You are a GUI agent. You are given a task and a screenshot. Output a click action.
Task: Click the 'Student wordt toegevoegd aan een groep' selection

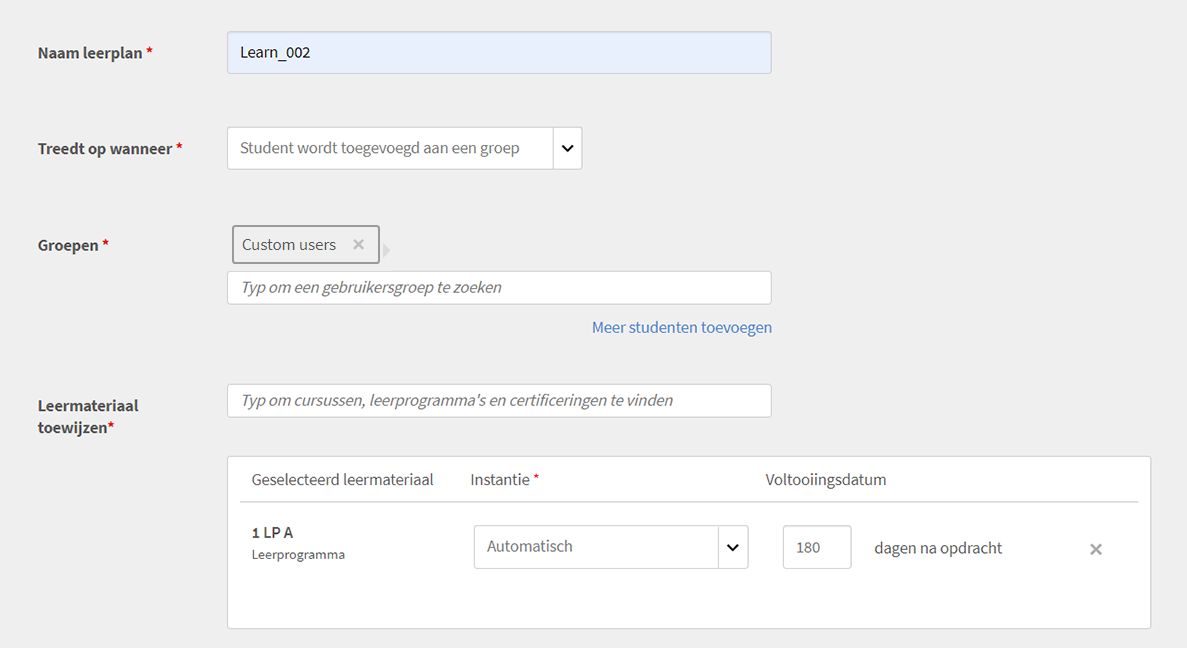390,148
